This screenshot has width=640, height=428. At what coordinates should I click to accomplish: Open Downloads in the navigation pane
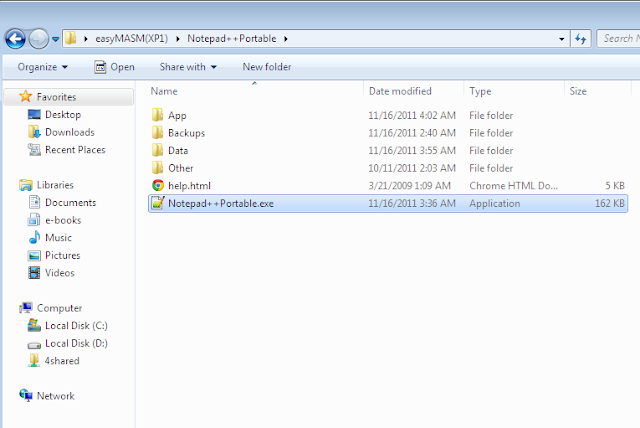click(x=70, y=132)
